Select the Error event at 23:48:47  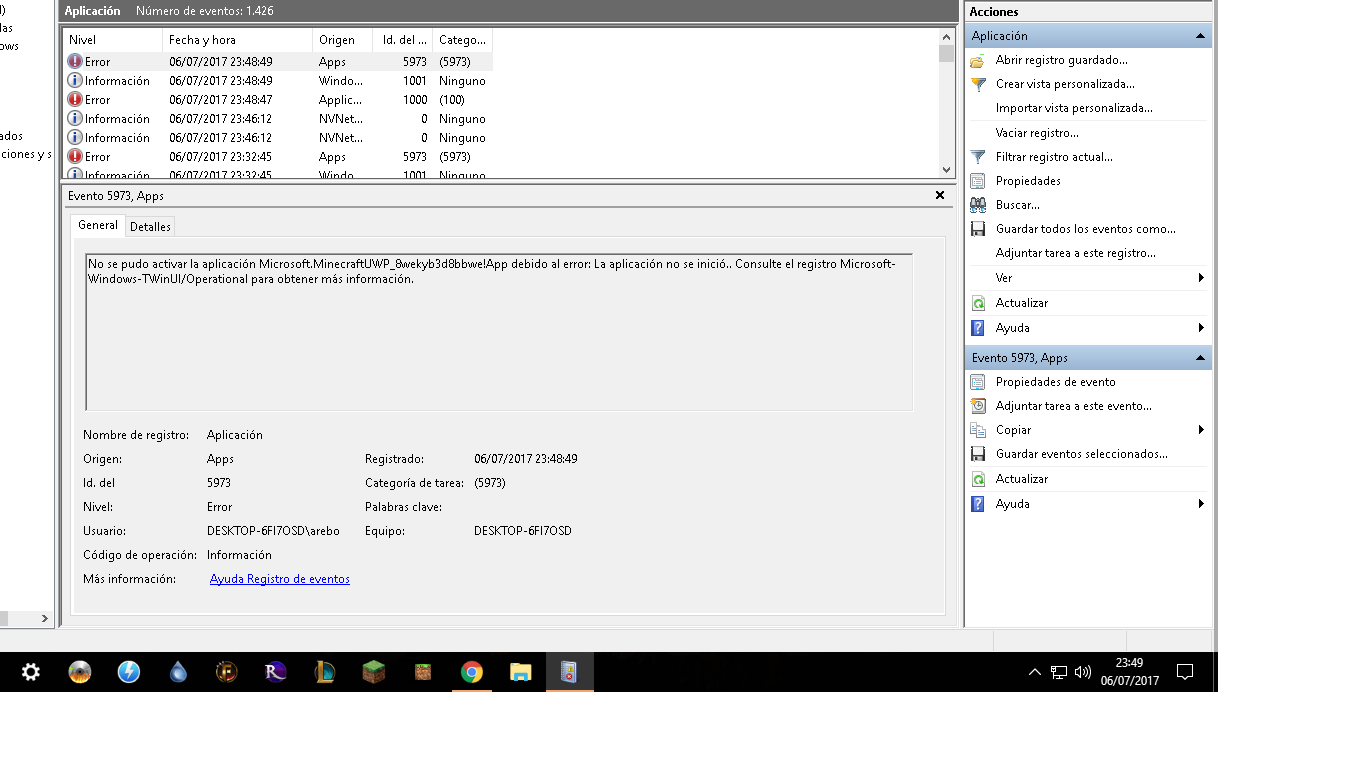coord(208,100)
